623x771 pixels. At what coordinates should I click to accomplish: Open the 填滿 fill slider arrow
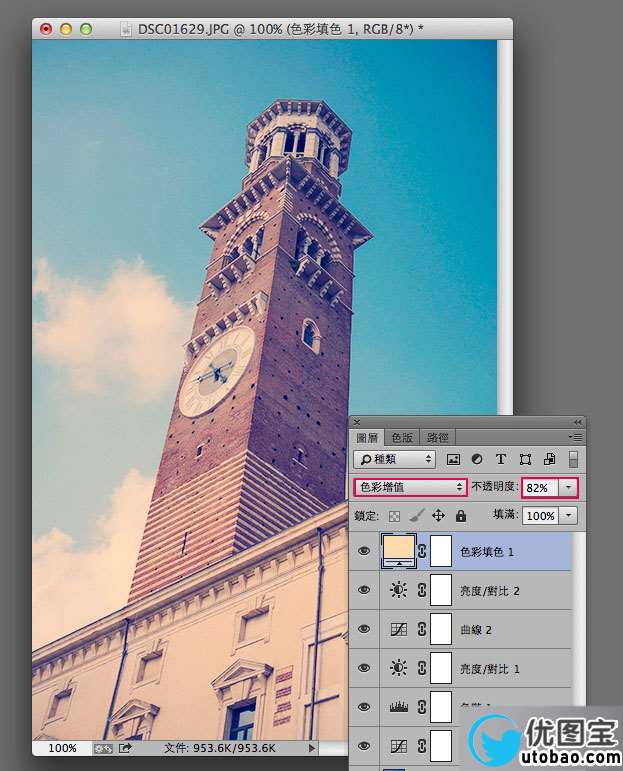(568, 515)
